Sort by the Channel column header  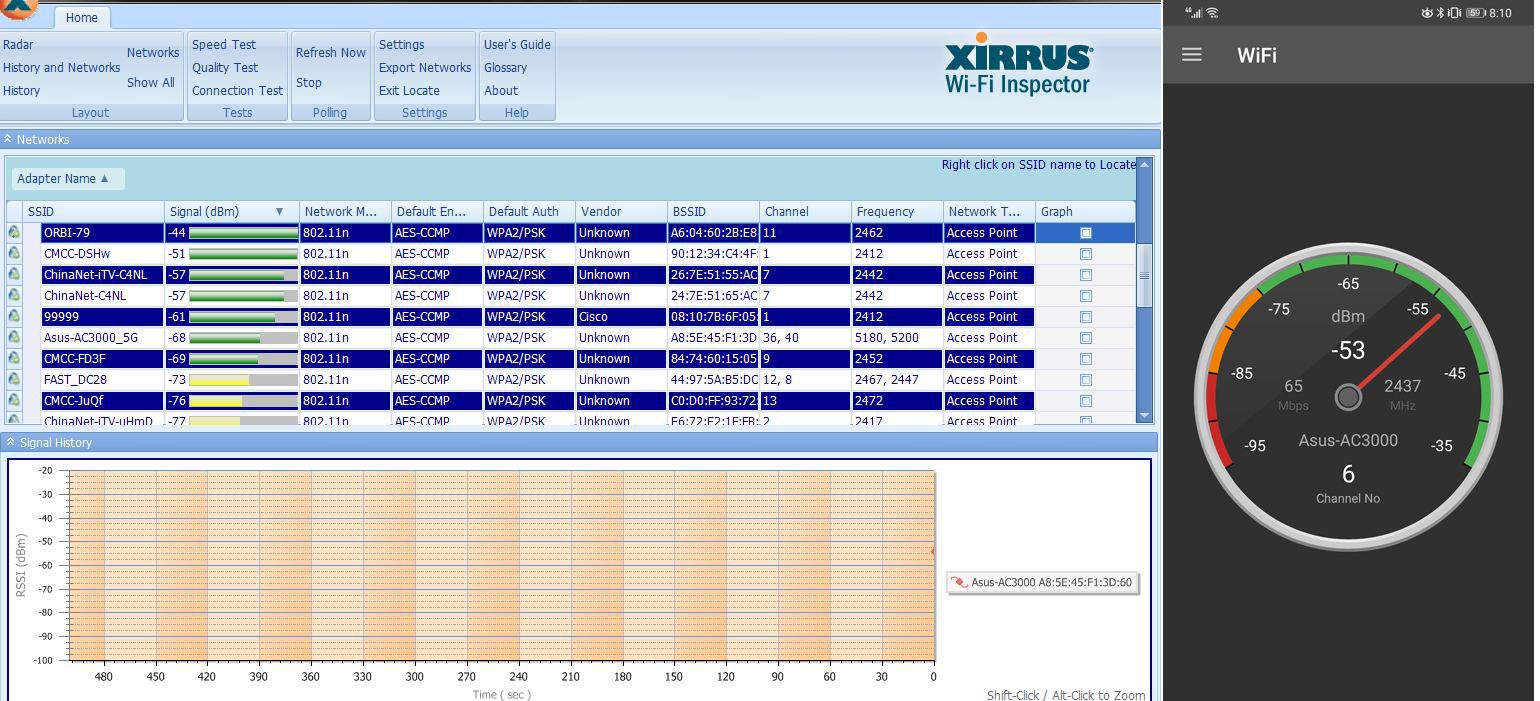coord(805,212)
